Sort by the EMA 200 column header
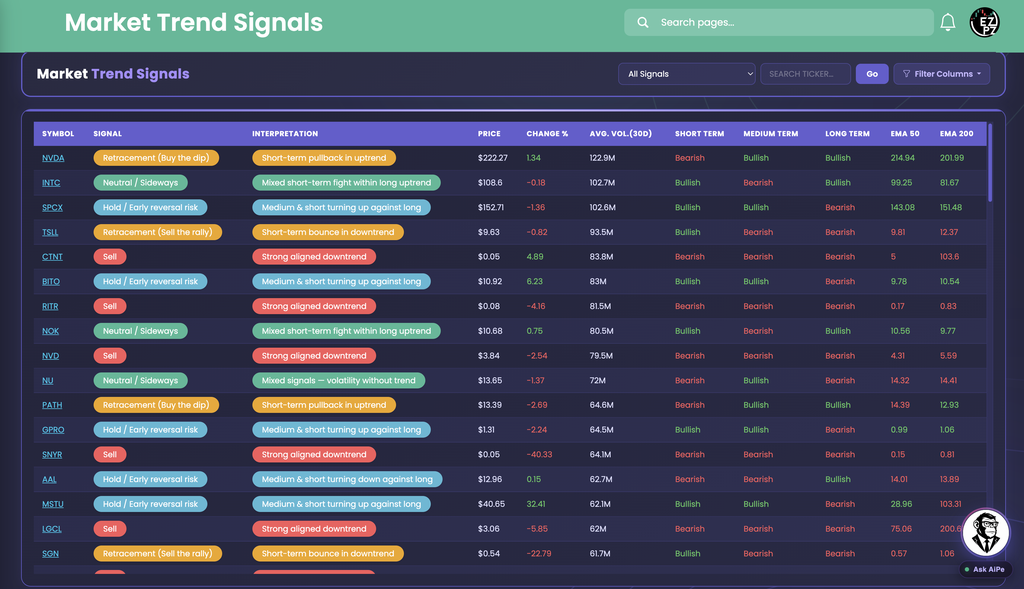 [x=957, y=134]
